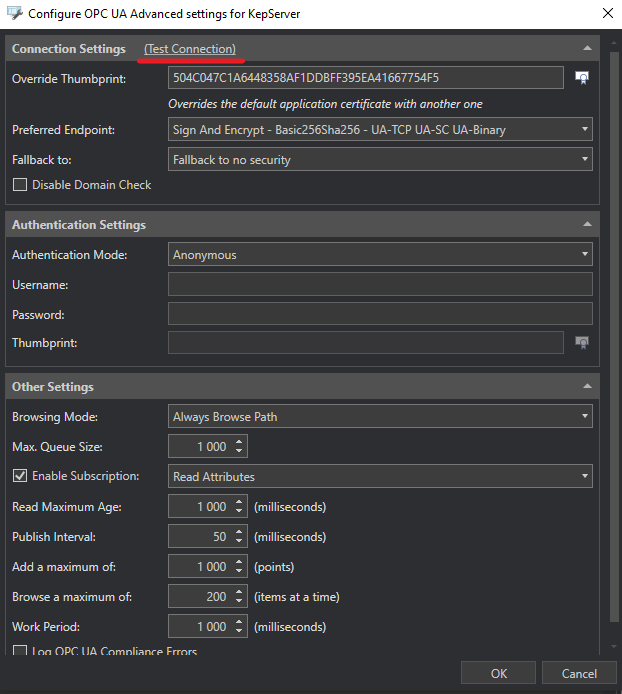Decrease Work Period value
Screen dimensions: 622x694
(239, 632)
